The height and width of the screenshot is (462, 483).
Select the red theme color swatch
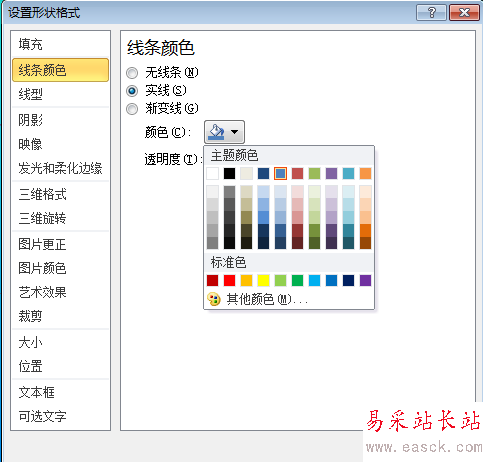(297, 173)
